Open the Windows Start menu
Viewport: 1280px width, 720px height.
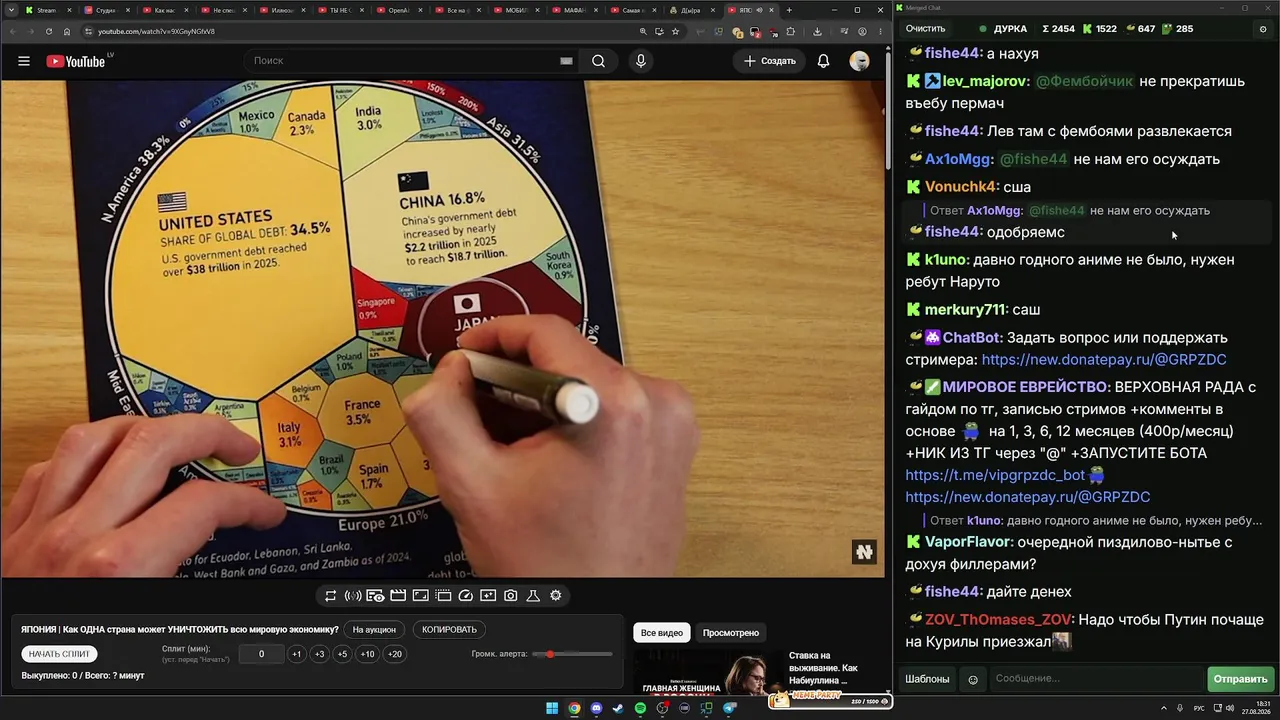pos(552,709)
